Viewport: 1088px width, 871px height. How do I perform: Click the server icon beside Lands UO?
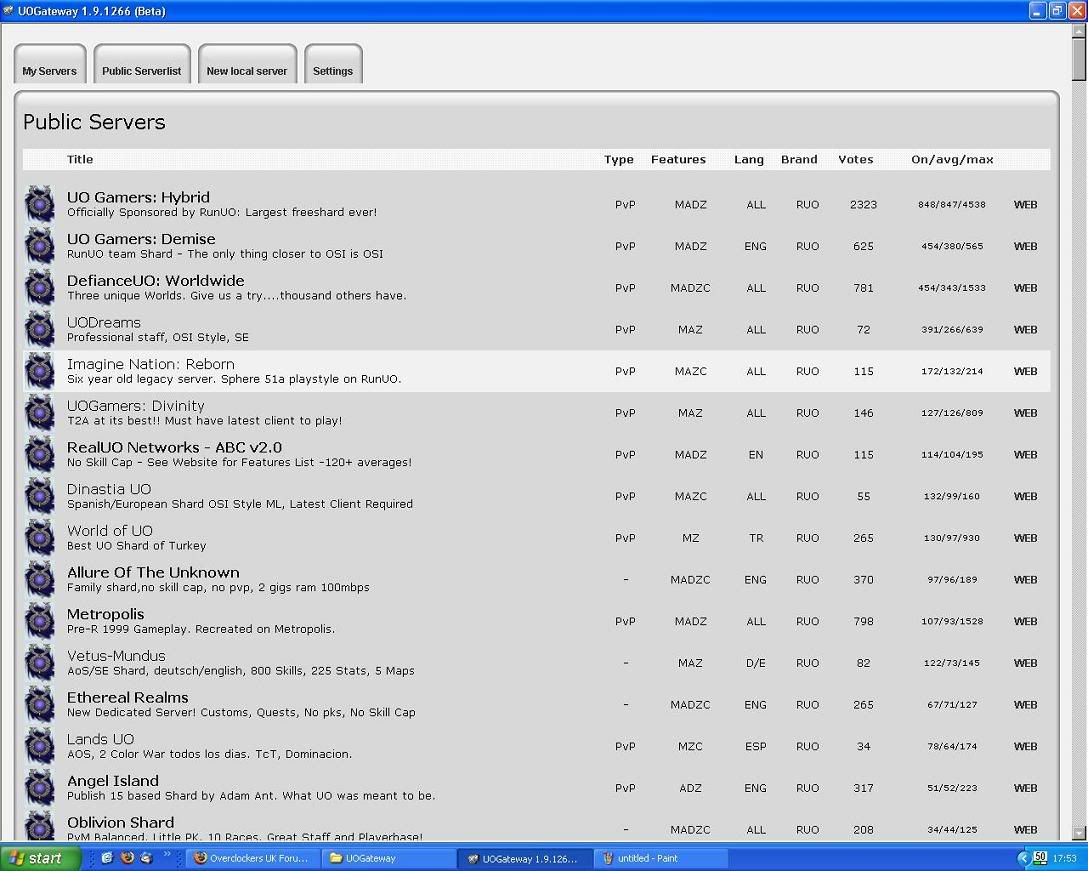(40, 745)
